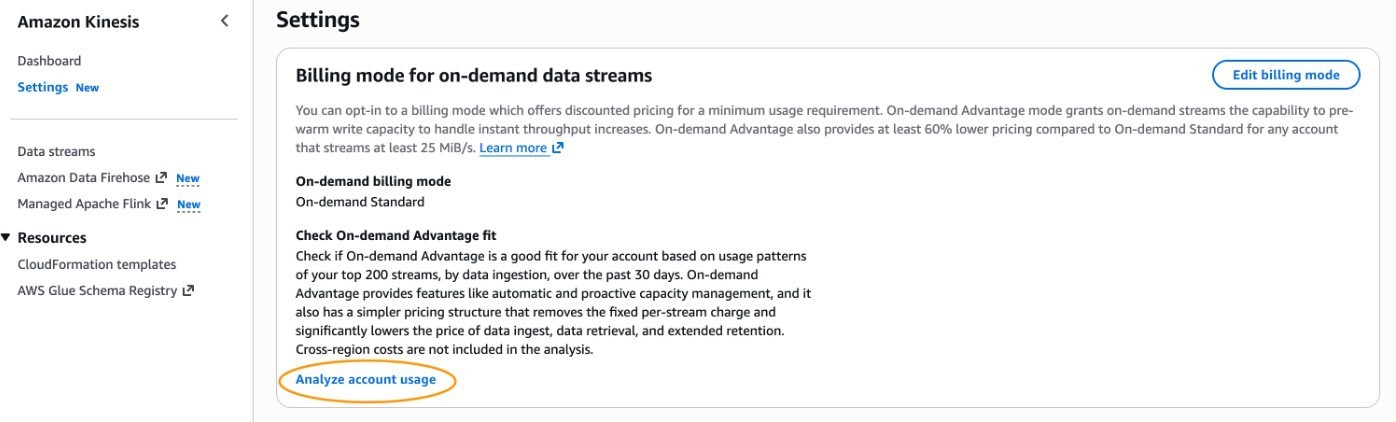Screen dimensions: 1396x422
Task: Click the Resources section heading
Action: tap(52, 238)
